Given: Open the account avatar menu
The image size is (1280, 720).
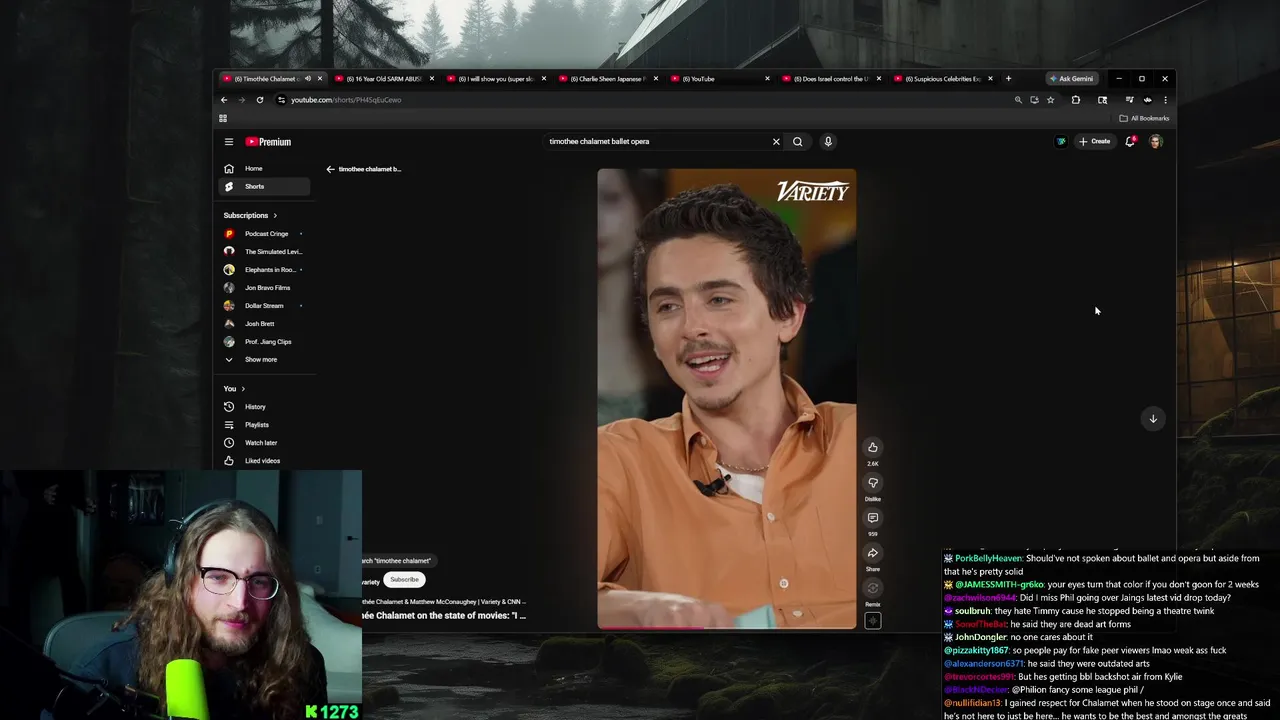Looking at the screenshot, I should pos(1156,141).
